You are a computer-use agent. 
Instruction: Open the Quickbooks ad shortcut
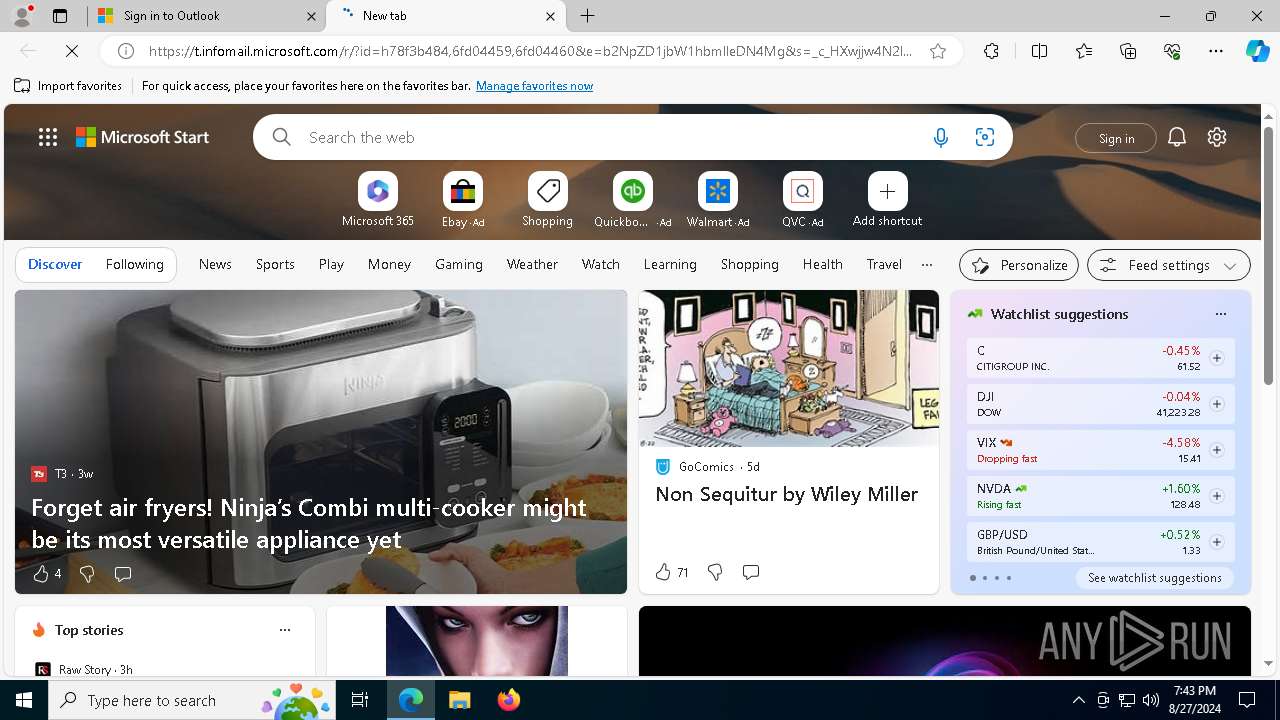(x=632, y=200)
